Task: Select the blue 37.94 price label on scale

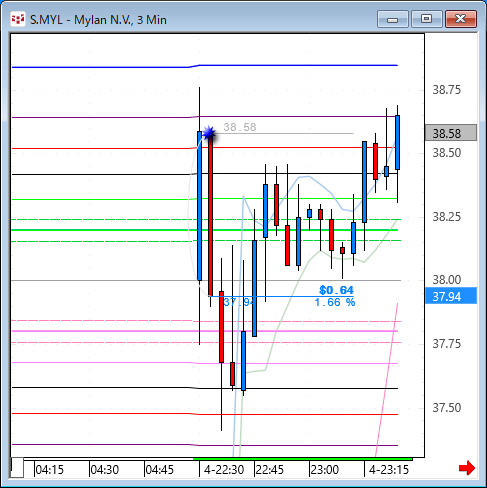Action: click(451, 296)
